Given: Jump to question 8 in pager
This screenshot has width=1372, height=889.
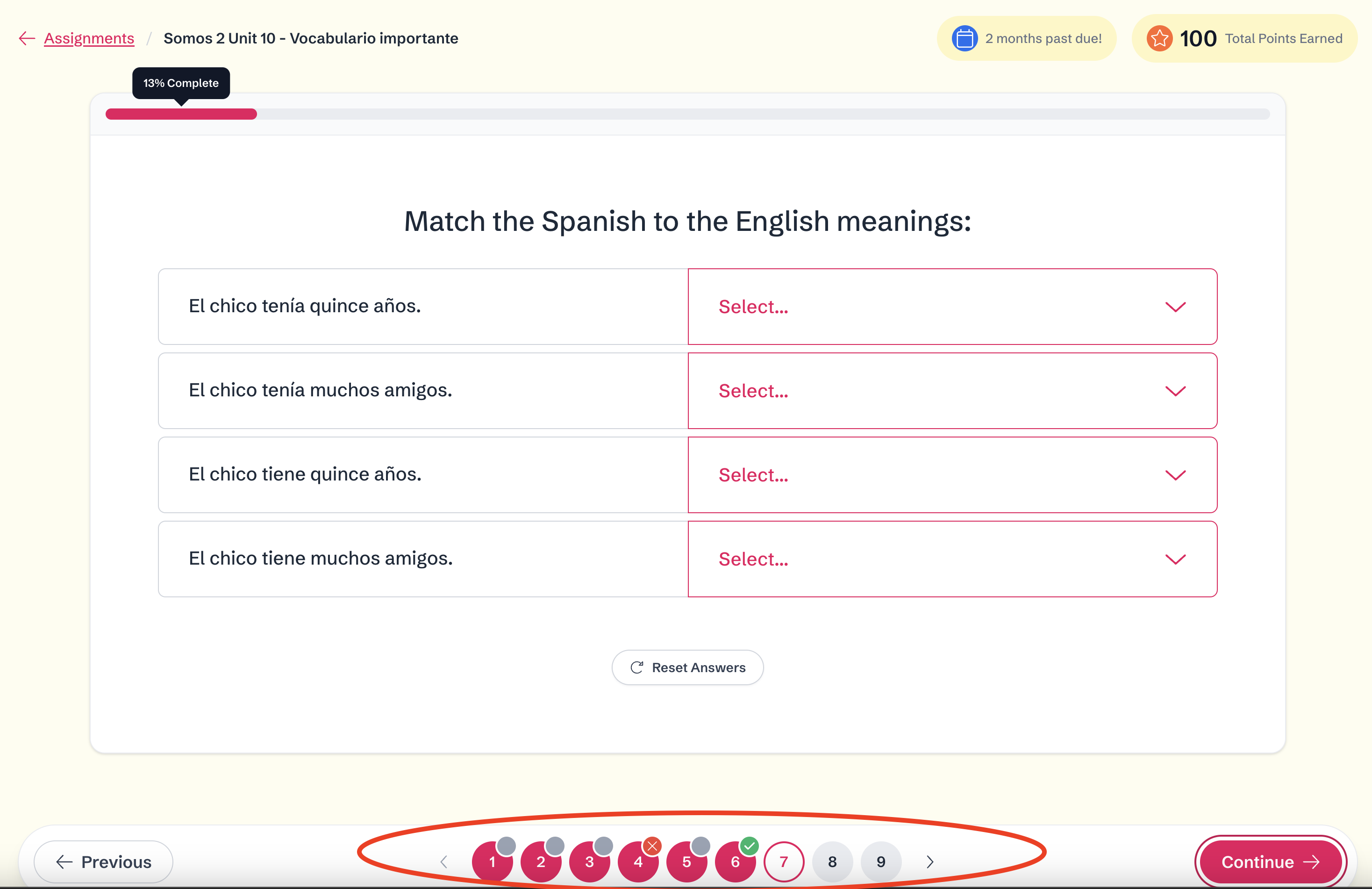Looking at the screenshot, I should tap(832, 861).
